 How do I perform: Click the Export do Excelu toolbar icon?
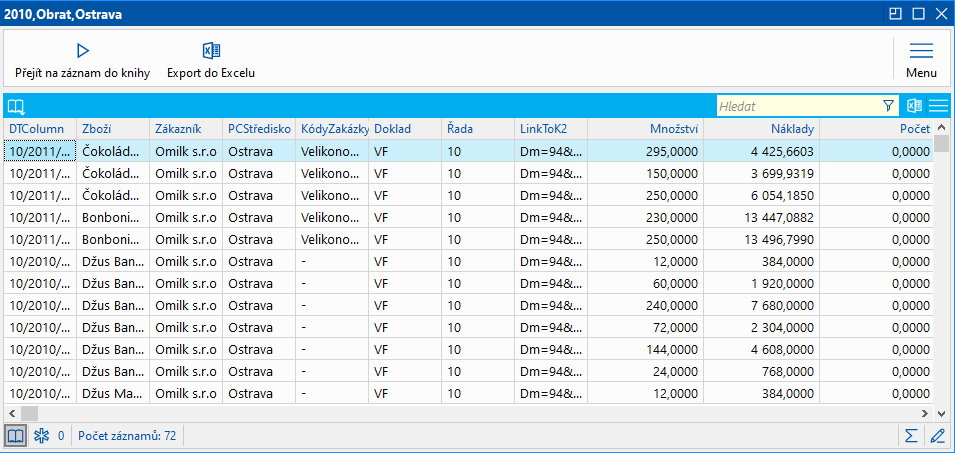(211, 51)
